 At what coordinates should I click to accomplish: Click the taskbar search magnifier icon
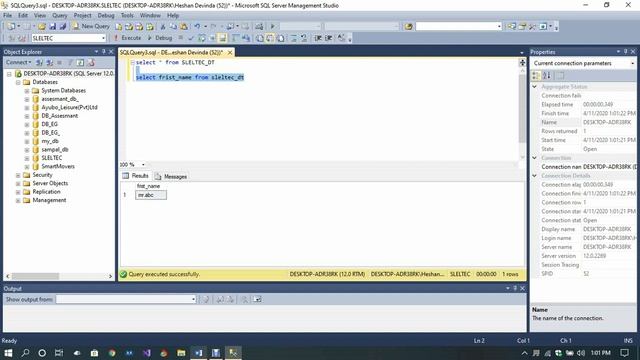click(x=25, y=353)
